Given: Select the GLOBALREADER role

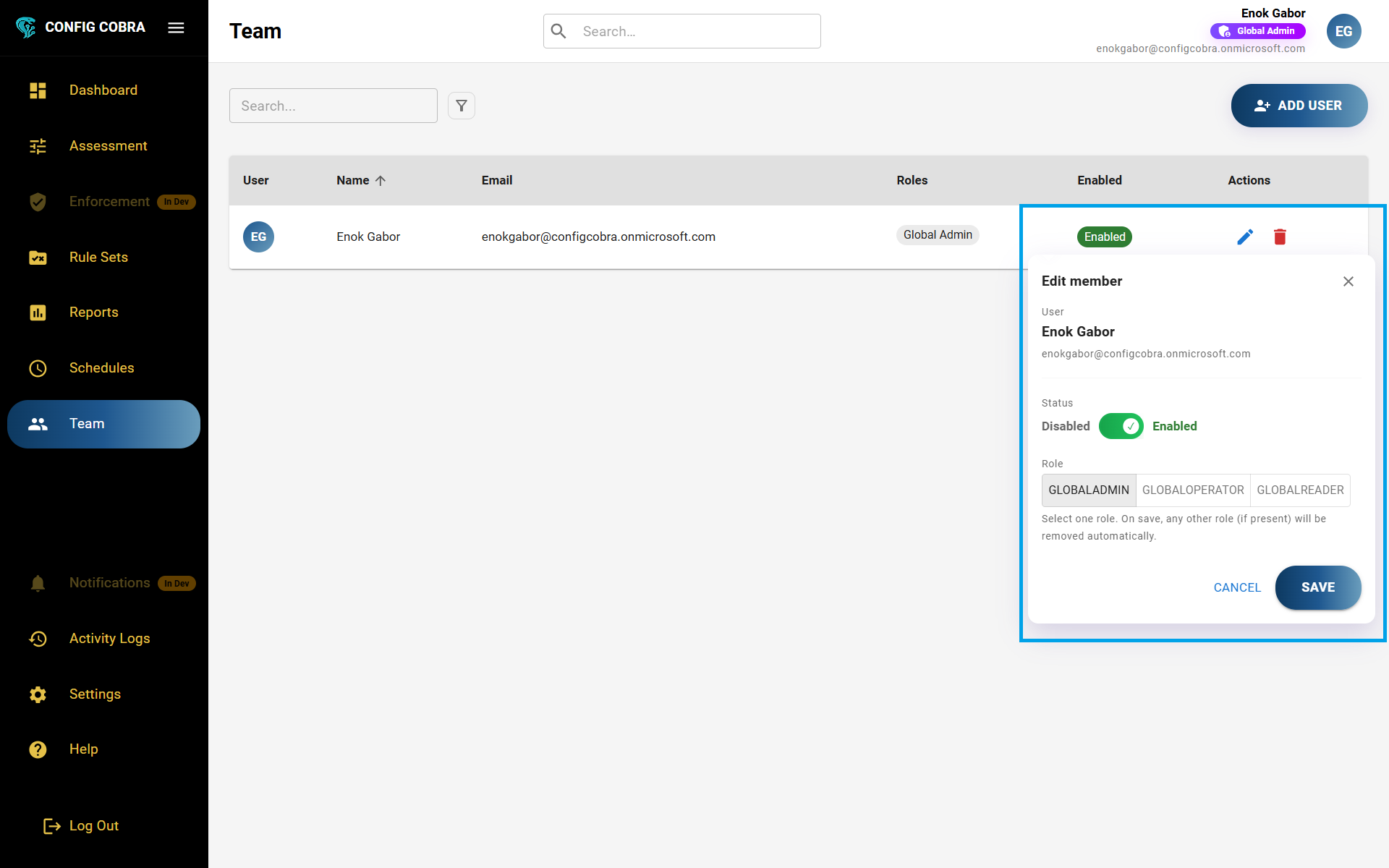Looking at the screenshot, I should point(1300,490).
